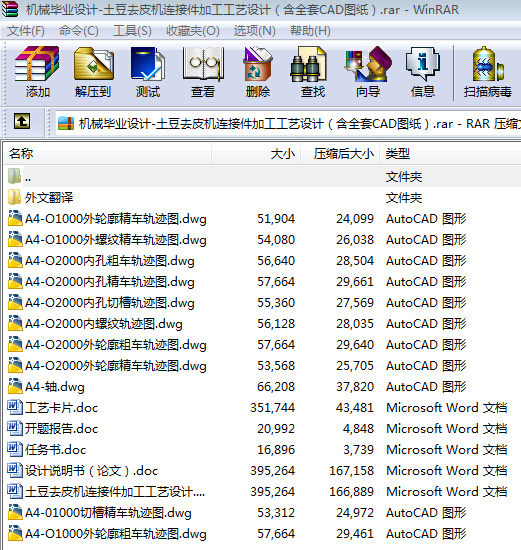Click the WinRAR title bar icon
The image size is (521, 550).
[10, 9]
